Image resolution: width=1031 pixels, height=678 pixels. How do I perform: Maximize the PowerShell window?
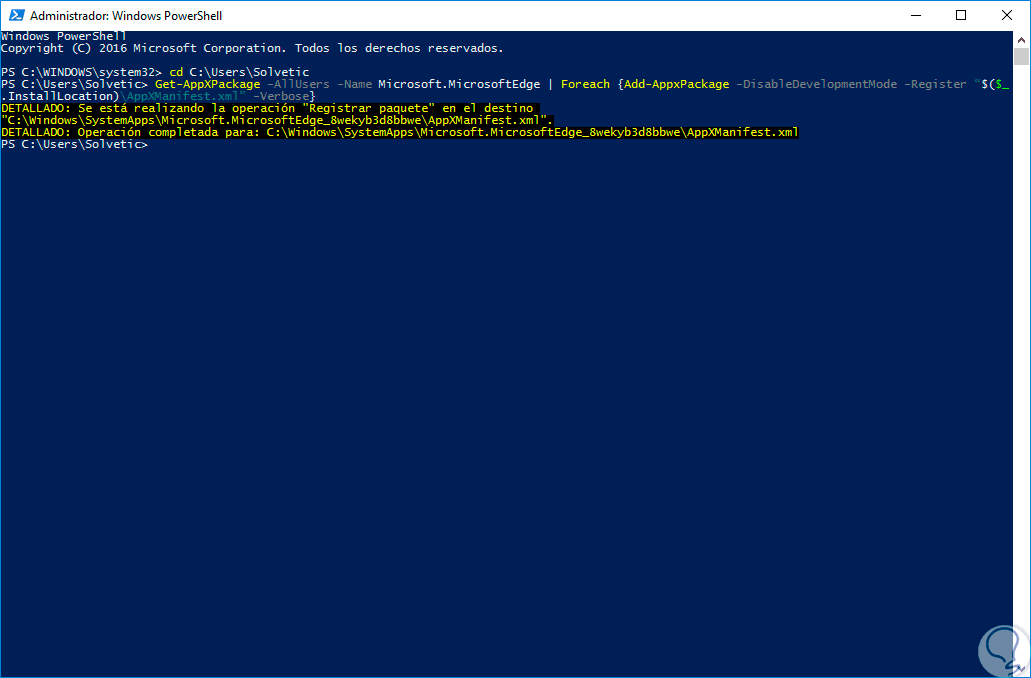[961, 15]
